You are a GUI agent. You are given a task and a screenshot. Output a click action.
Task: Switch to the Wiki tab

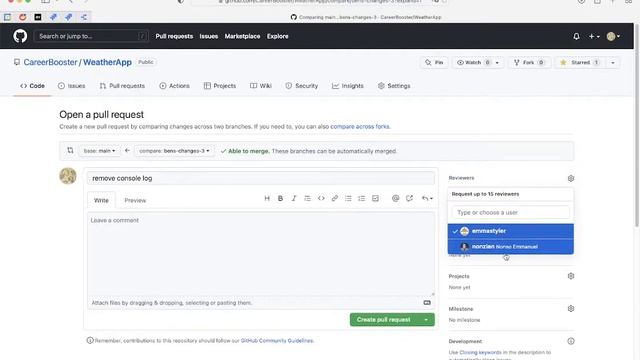260,86
